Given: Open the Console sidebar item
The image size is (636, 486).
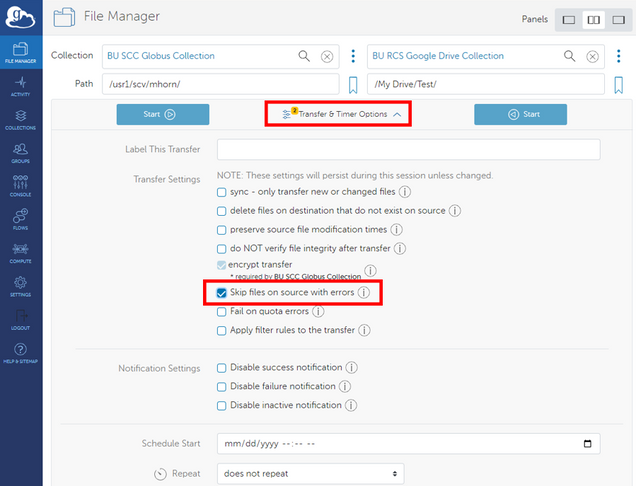Looking at the screenshot, I should (21, 186).
